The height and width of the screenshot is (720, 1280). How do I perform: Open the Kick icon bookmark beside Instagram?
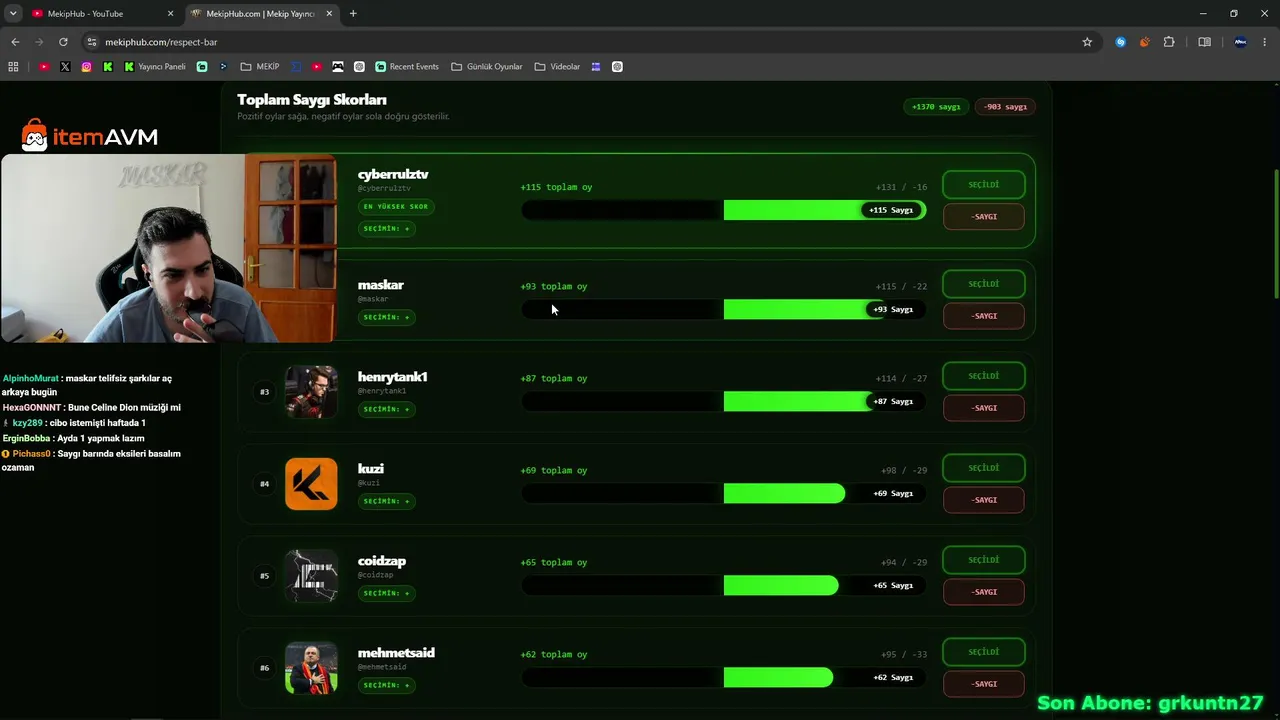(108, 67)
